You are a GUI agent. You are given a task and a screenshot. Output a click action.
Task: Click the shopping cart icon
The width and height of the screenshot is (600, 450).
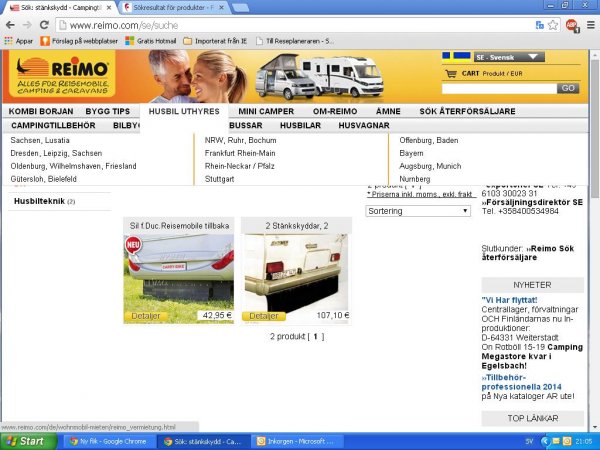click(x=448, y=73)
